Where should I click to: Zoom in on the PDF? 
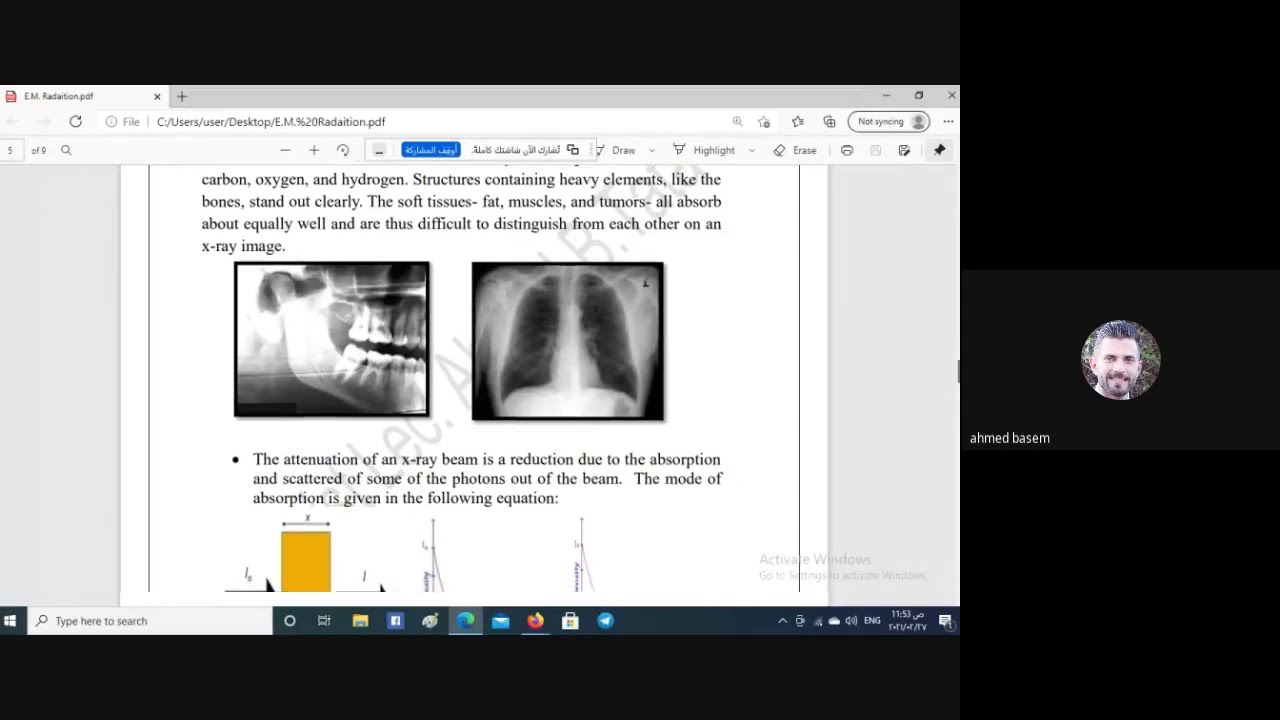(314, 150)
